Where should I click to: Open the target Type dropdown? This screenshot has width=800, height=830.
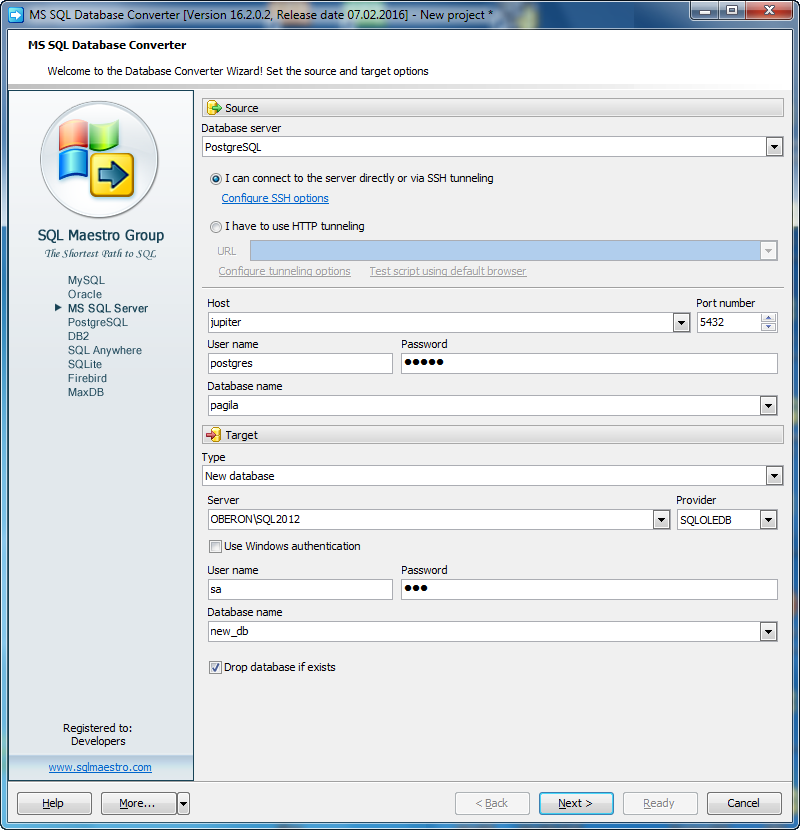click(x=774, y=476)
